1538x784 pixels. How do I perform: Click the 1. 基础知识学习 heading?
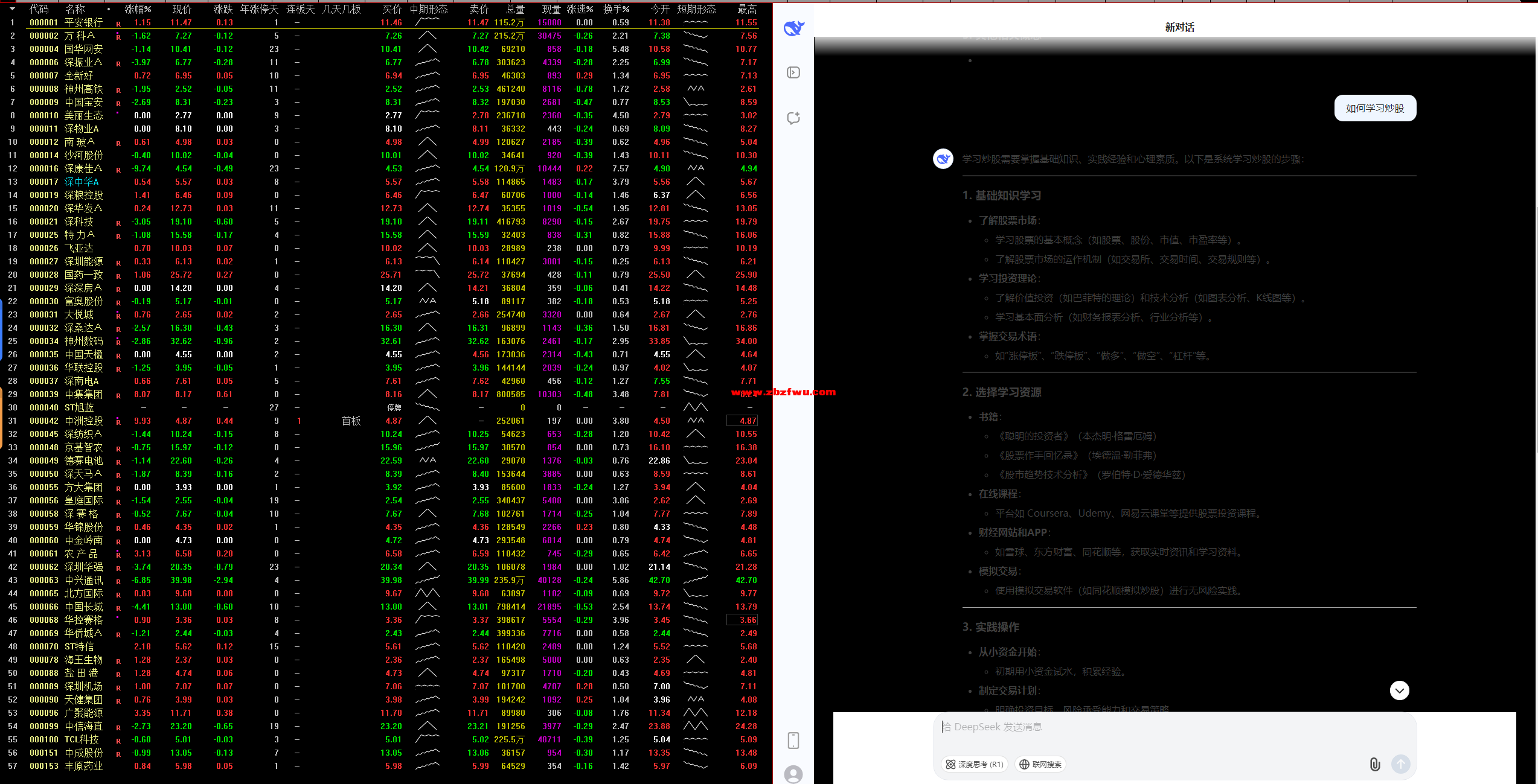point(1002,196)
